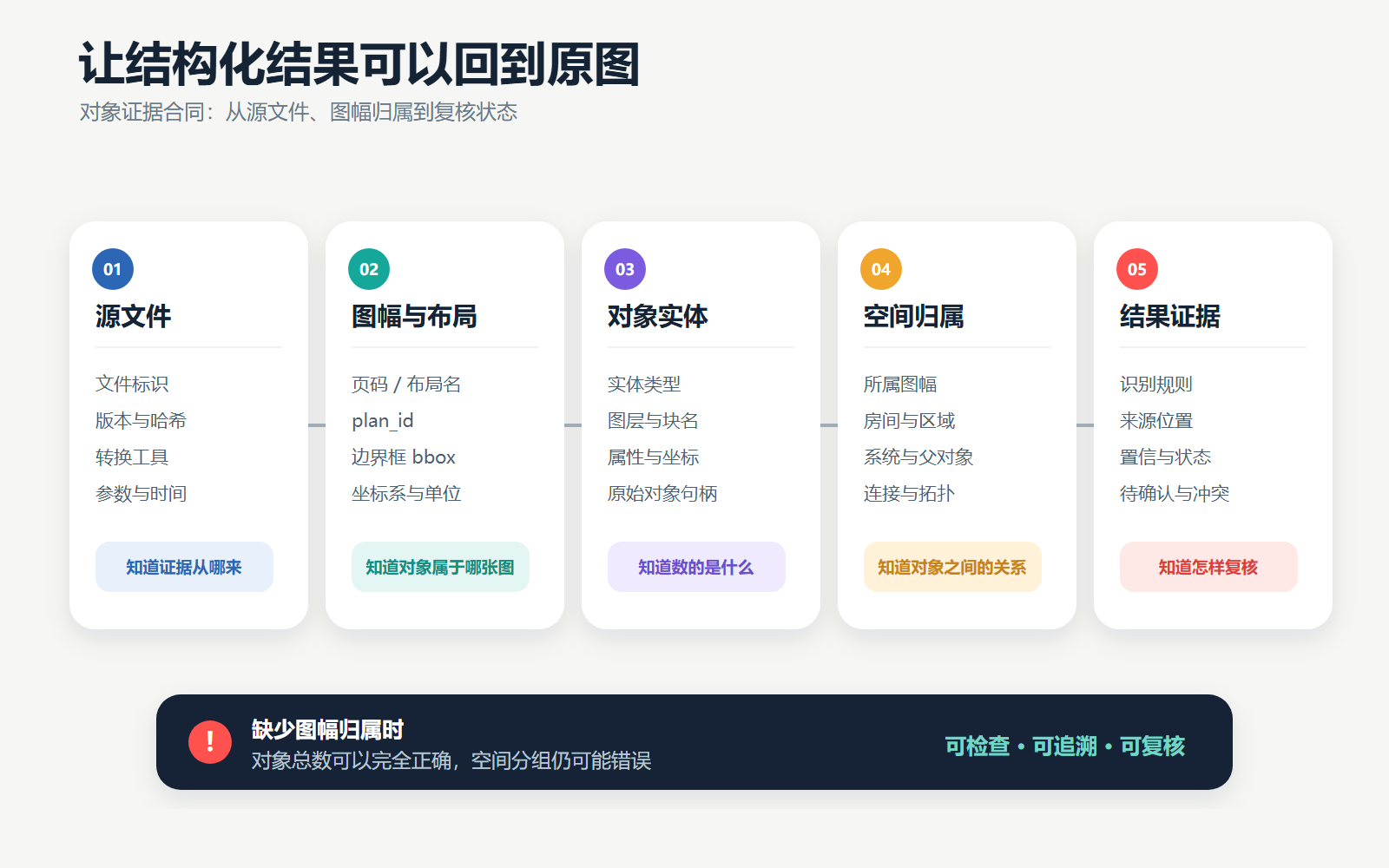The width and height of the screenshot is (1389, 868).
Task: Click the subtitle starting with 对象证据合同
Action: [299, 112]
